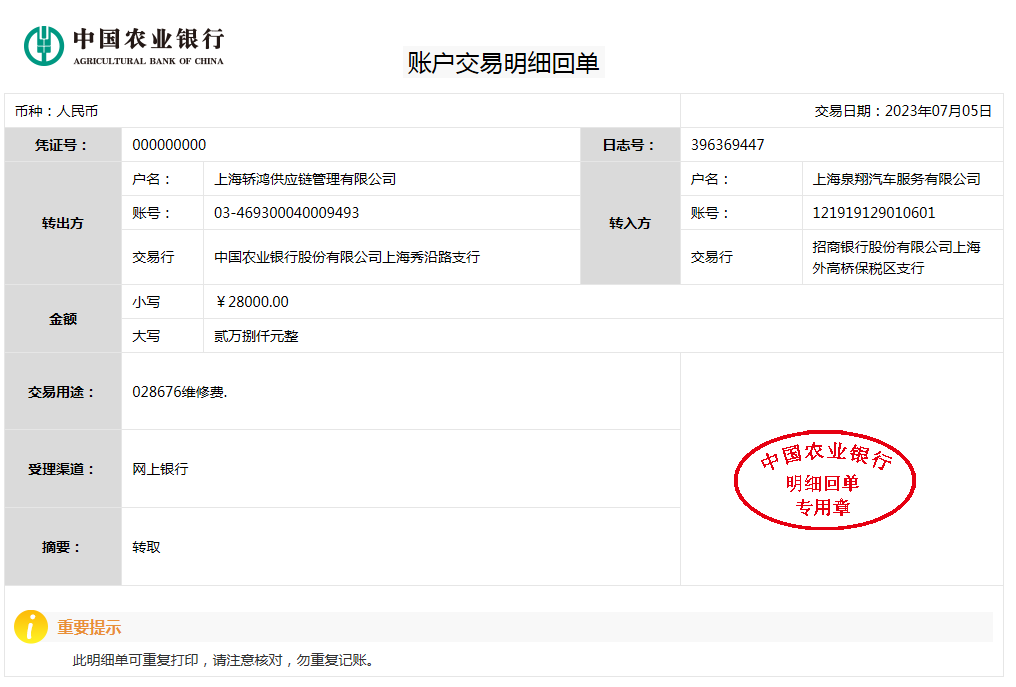Click the voucher number 000000000
Viewport: 1016px width, 687px height.
pos(169,145)
